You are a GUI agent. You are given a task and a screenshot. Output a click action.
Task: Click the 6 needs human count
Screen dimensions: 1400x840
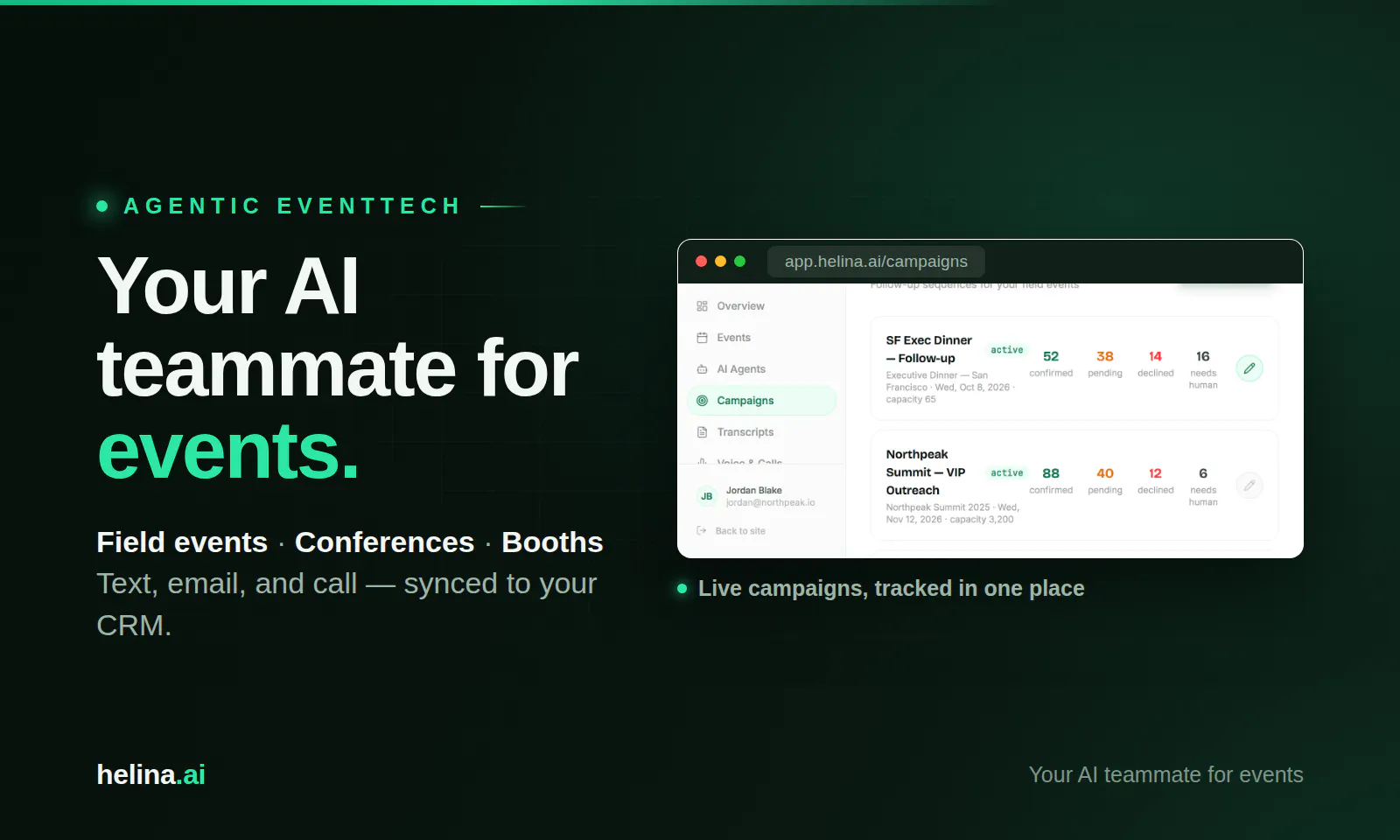1203,486
